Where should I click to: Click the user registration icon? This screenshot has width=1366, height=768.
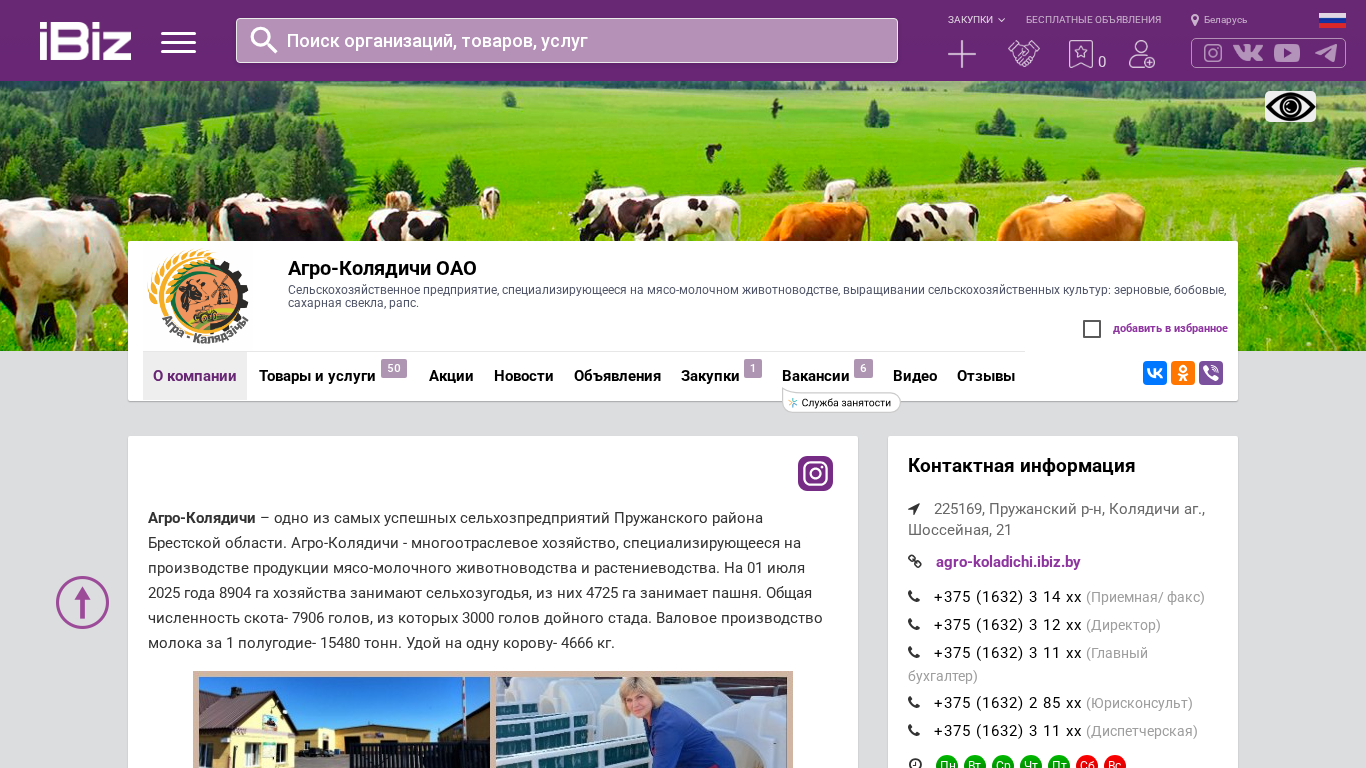pos(1142,54)
